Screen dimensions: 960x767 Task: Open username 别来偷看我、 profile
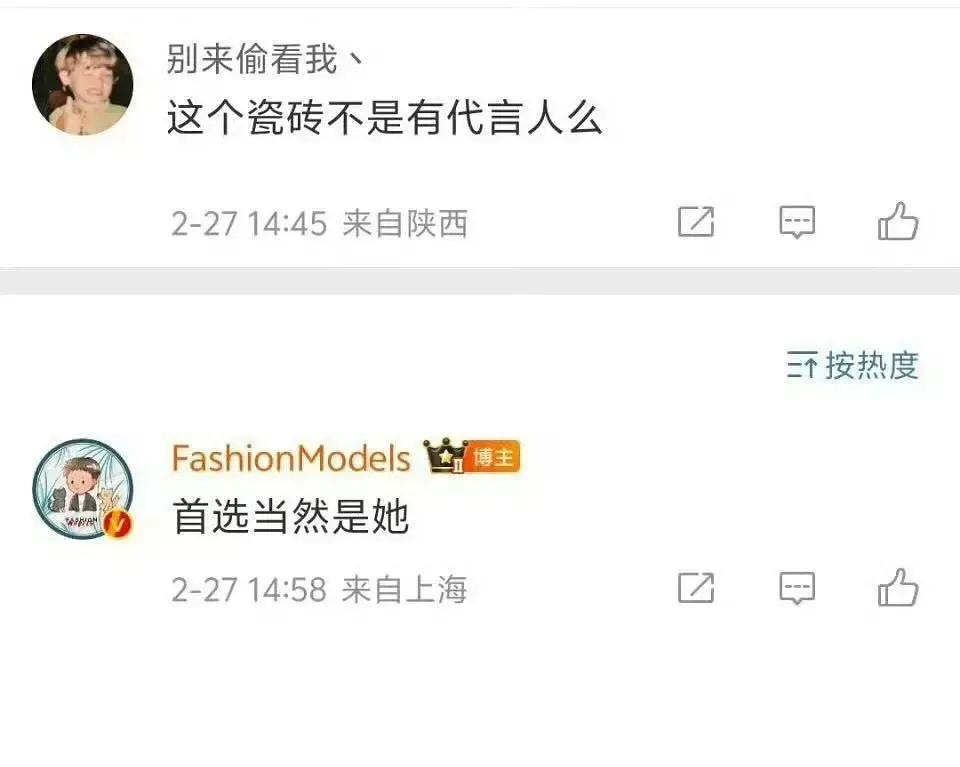266,59
